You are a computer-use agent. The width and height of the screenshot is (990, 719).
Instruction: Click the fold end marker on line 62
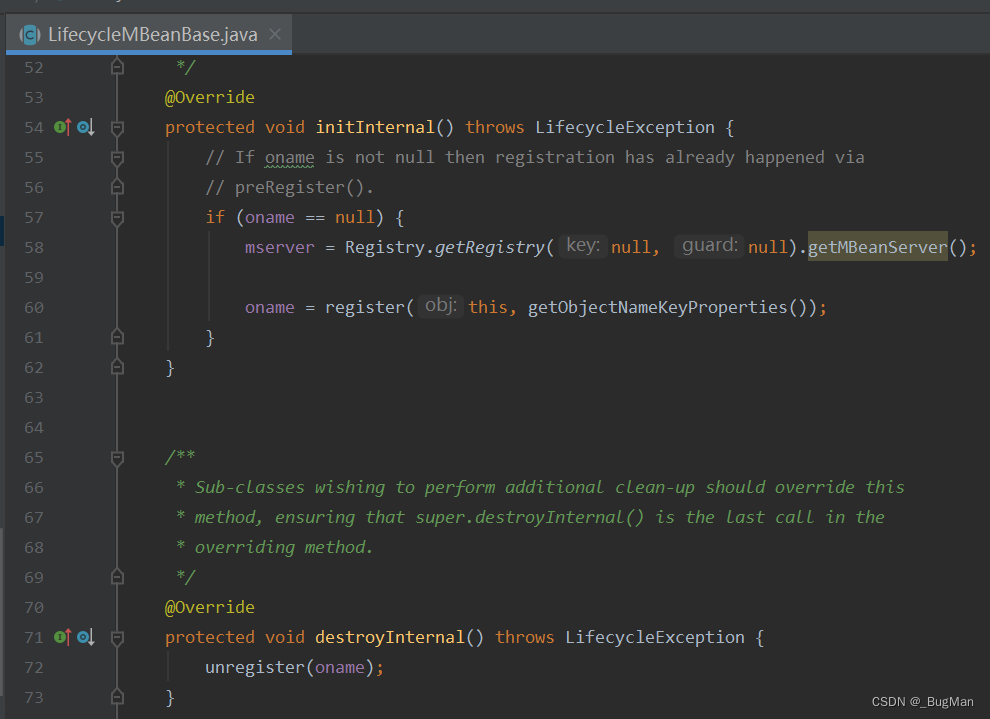tap(117, 367)
